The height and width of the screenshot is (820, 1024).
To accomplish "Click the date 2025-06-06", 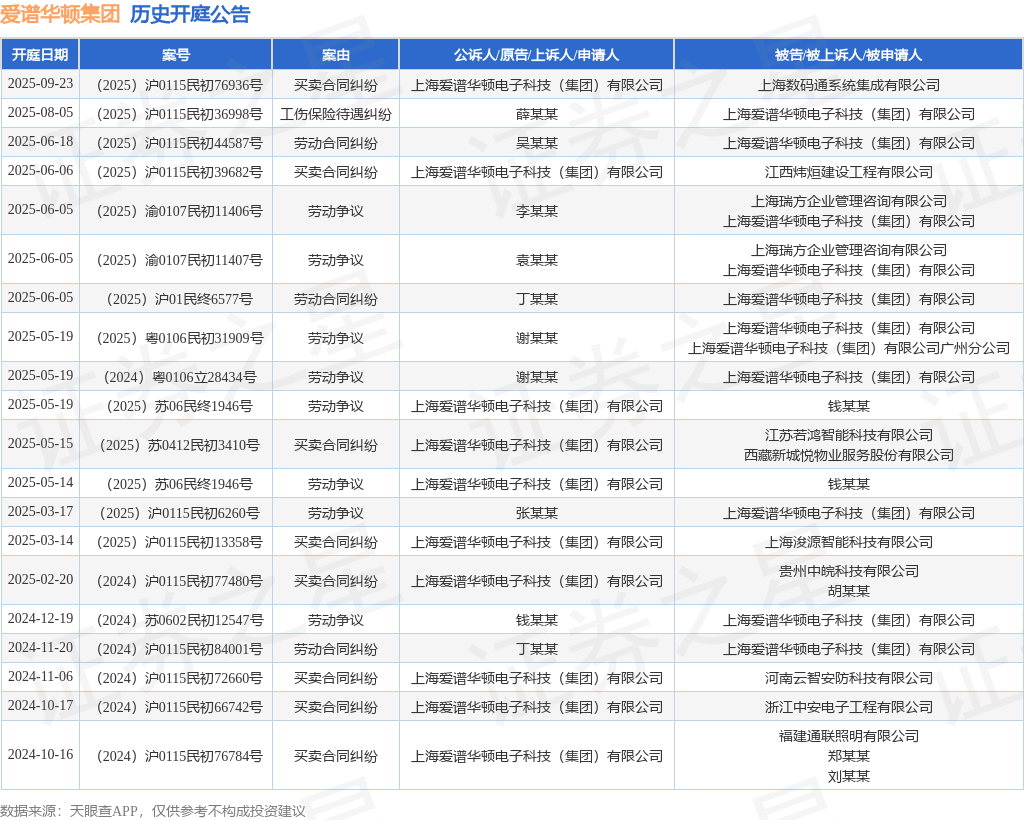I will [x=40, y=170].
